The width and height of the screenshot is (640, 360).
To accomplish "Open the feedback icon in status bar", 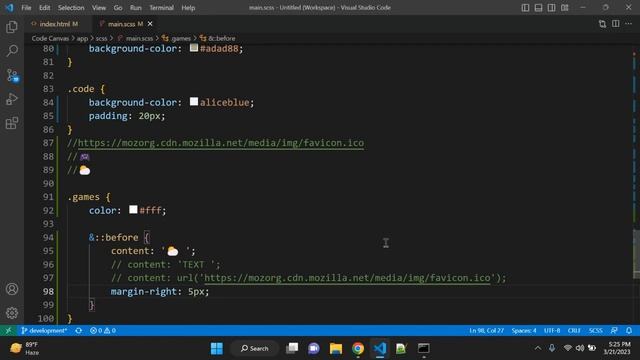I will pos(614,330).
